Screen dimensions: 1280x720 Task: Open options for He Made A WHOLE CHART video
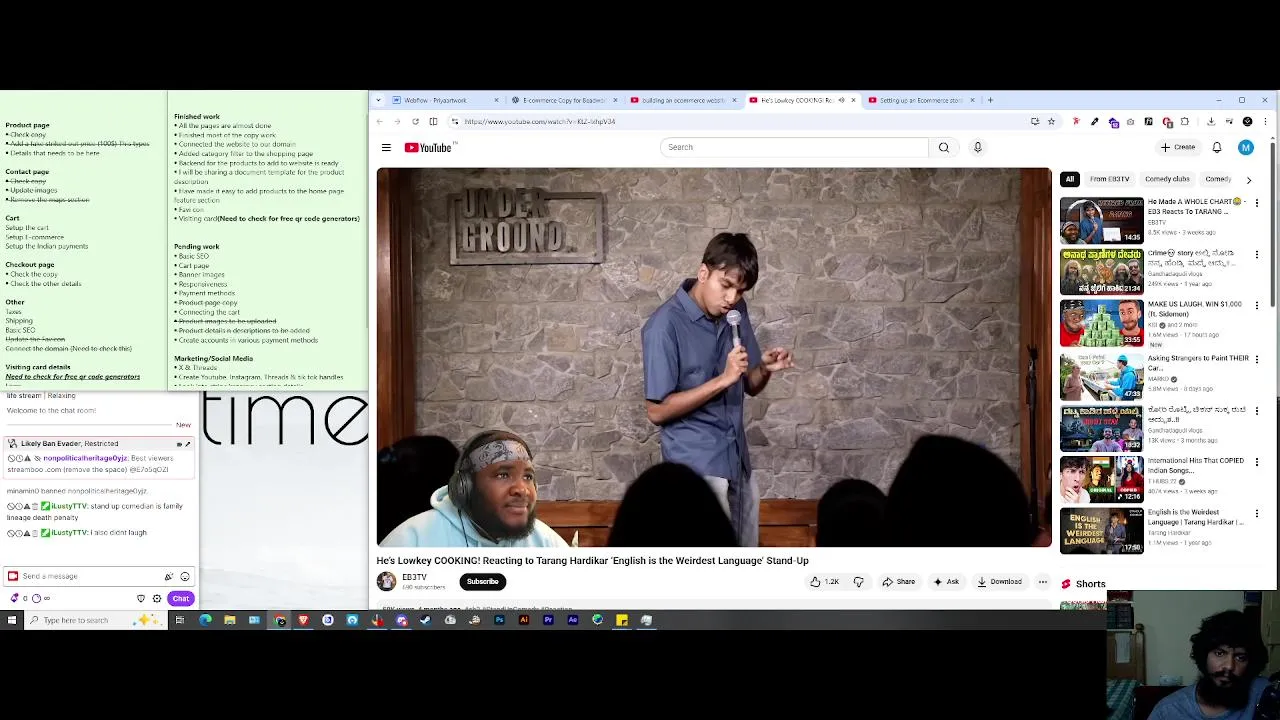pyautogui.click(x=1257, y=203)
